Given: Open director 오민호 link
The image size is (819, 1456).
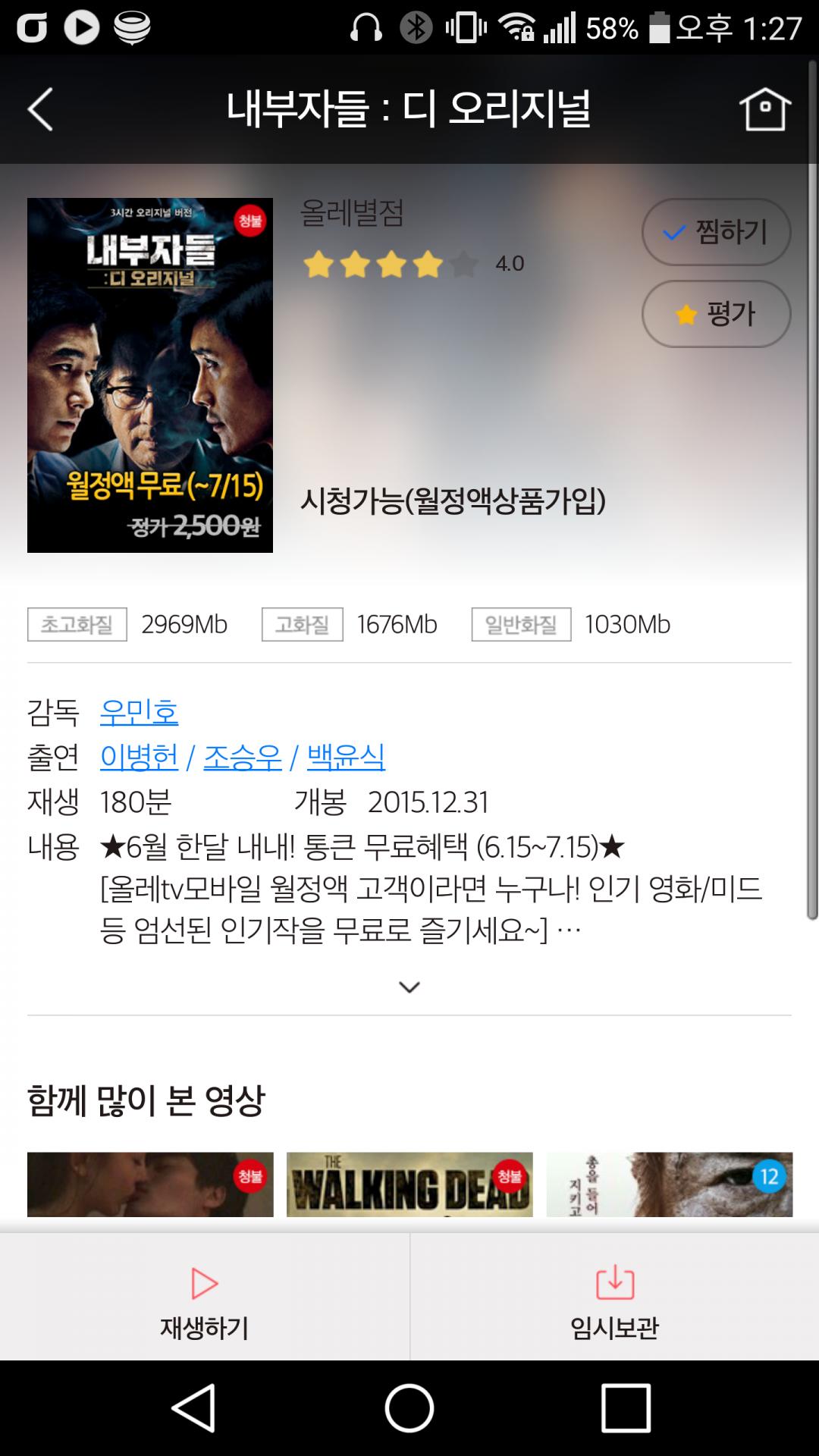Looking at the screenshot, I should click(x=139, y=711).
